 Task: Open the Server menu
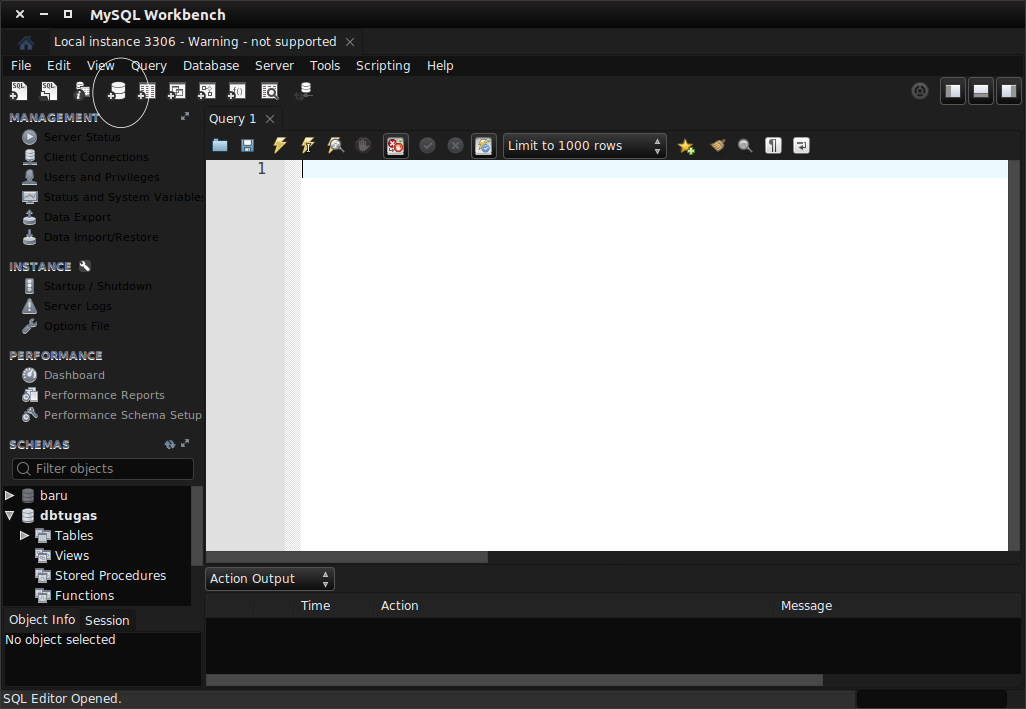tap(274, 65)
